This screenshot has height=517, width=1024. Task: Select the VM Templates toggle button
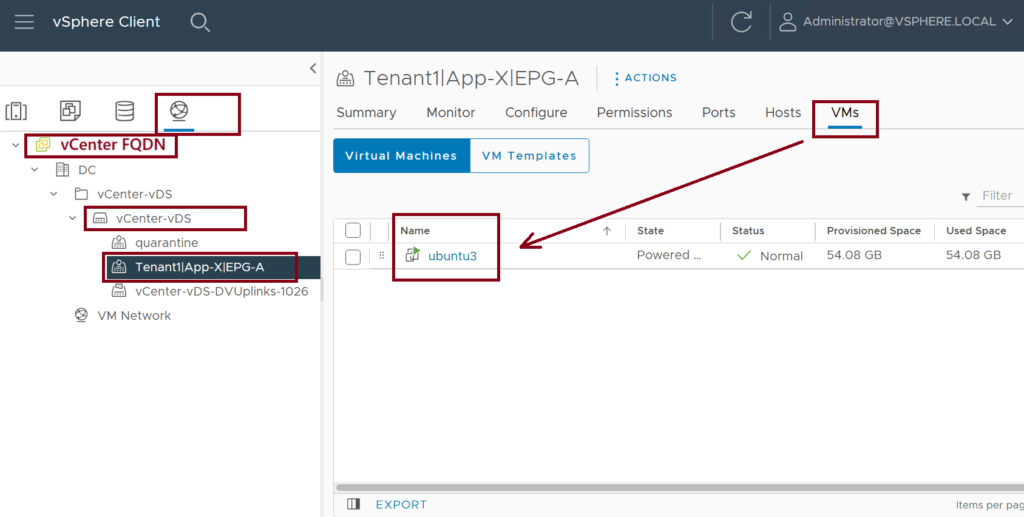529,155
